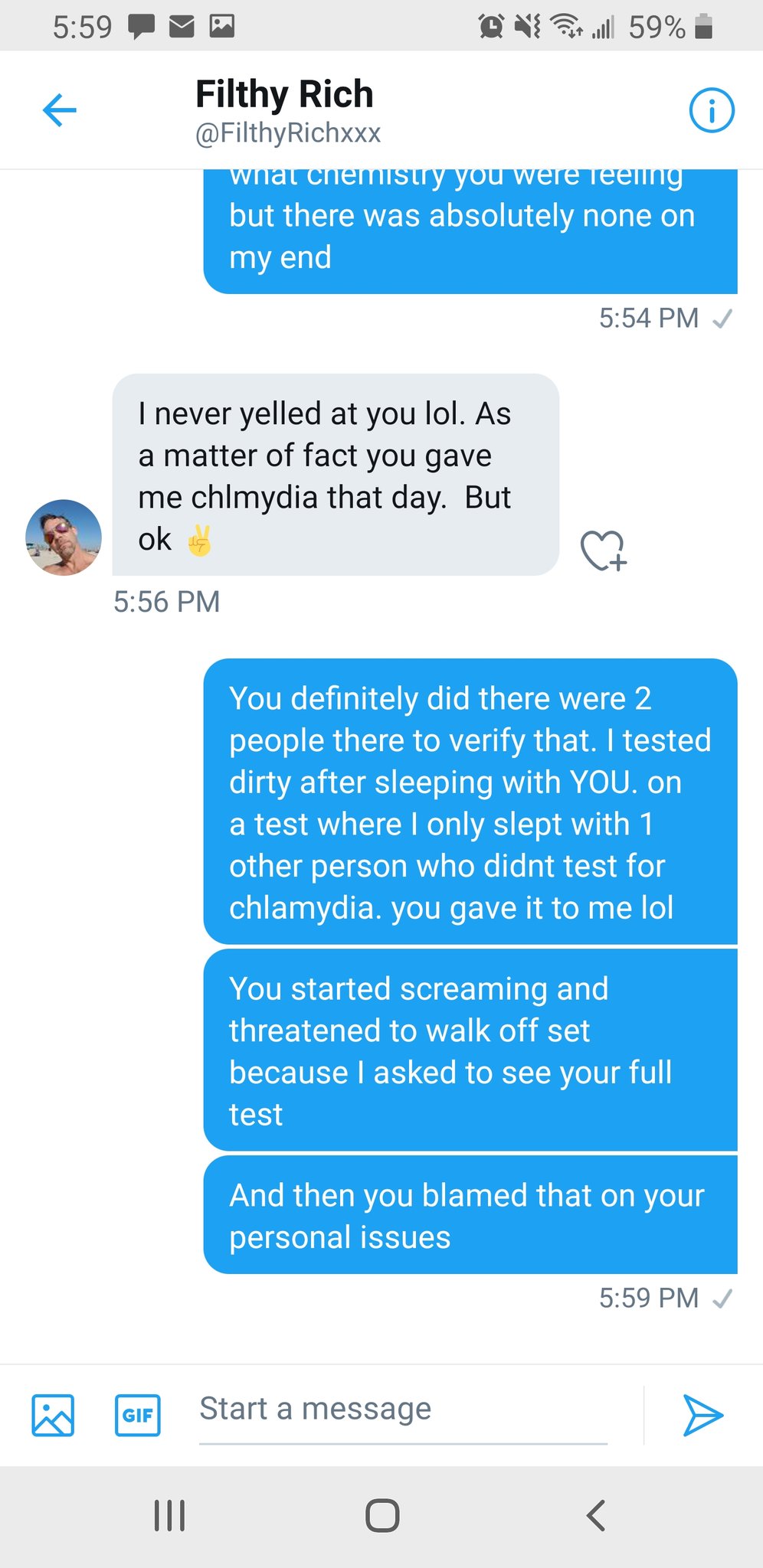Add a reaction with the heart-plus icon

(x=604, y=550)
